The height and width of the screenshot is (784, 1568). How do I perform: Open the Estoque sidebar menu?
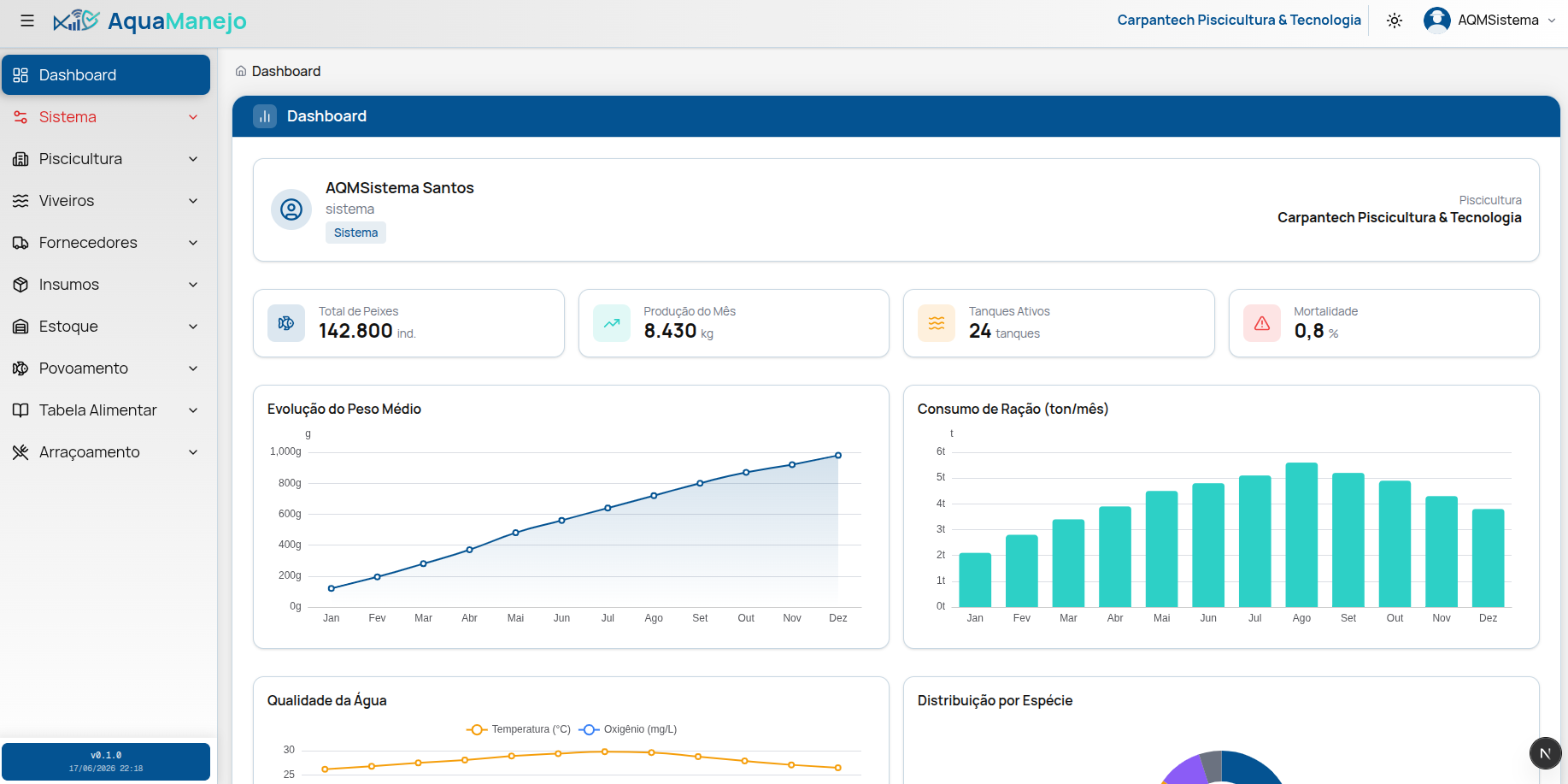coord(106,327)
